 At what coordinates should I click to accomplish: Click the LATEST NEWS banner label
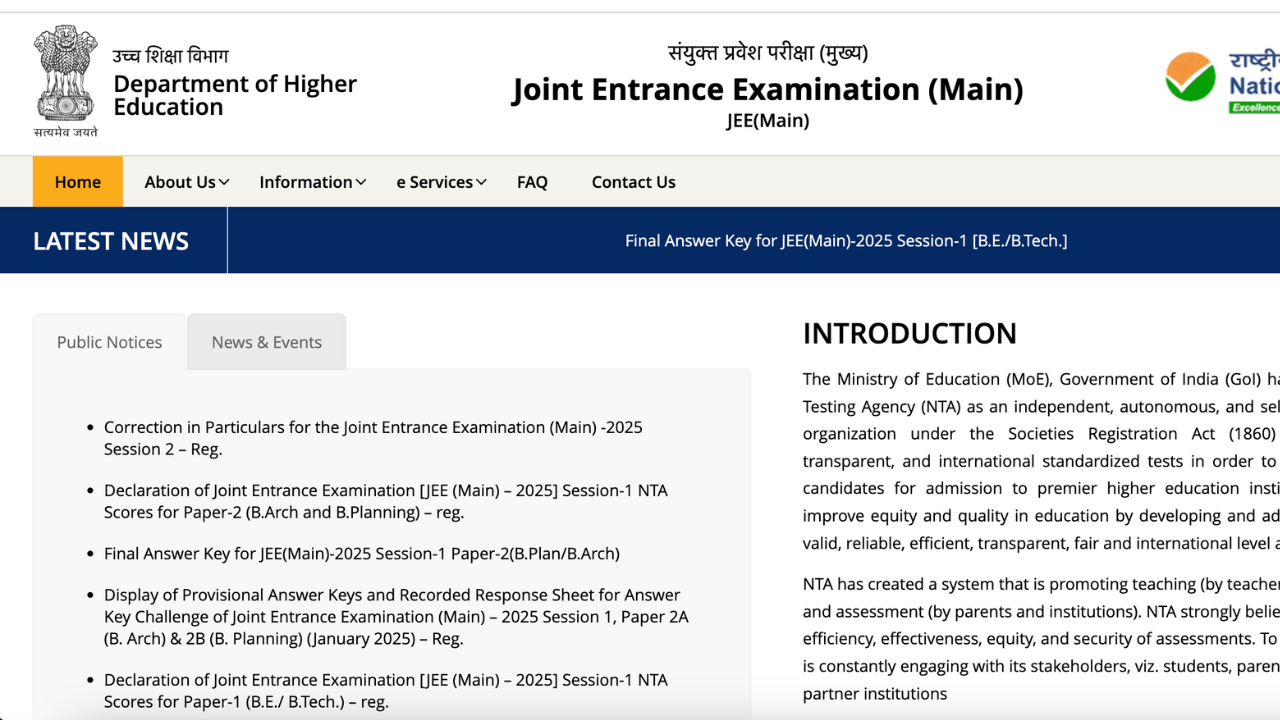pyautogui.click(x=110, y=240)
